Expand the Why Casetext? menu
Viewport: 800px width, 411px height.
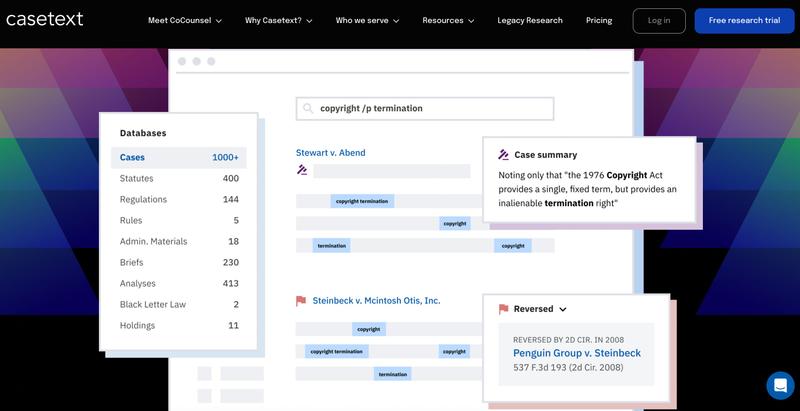(279, 21)
